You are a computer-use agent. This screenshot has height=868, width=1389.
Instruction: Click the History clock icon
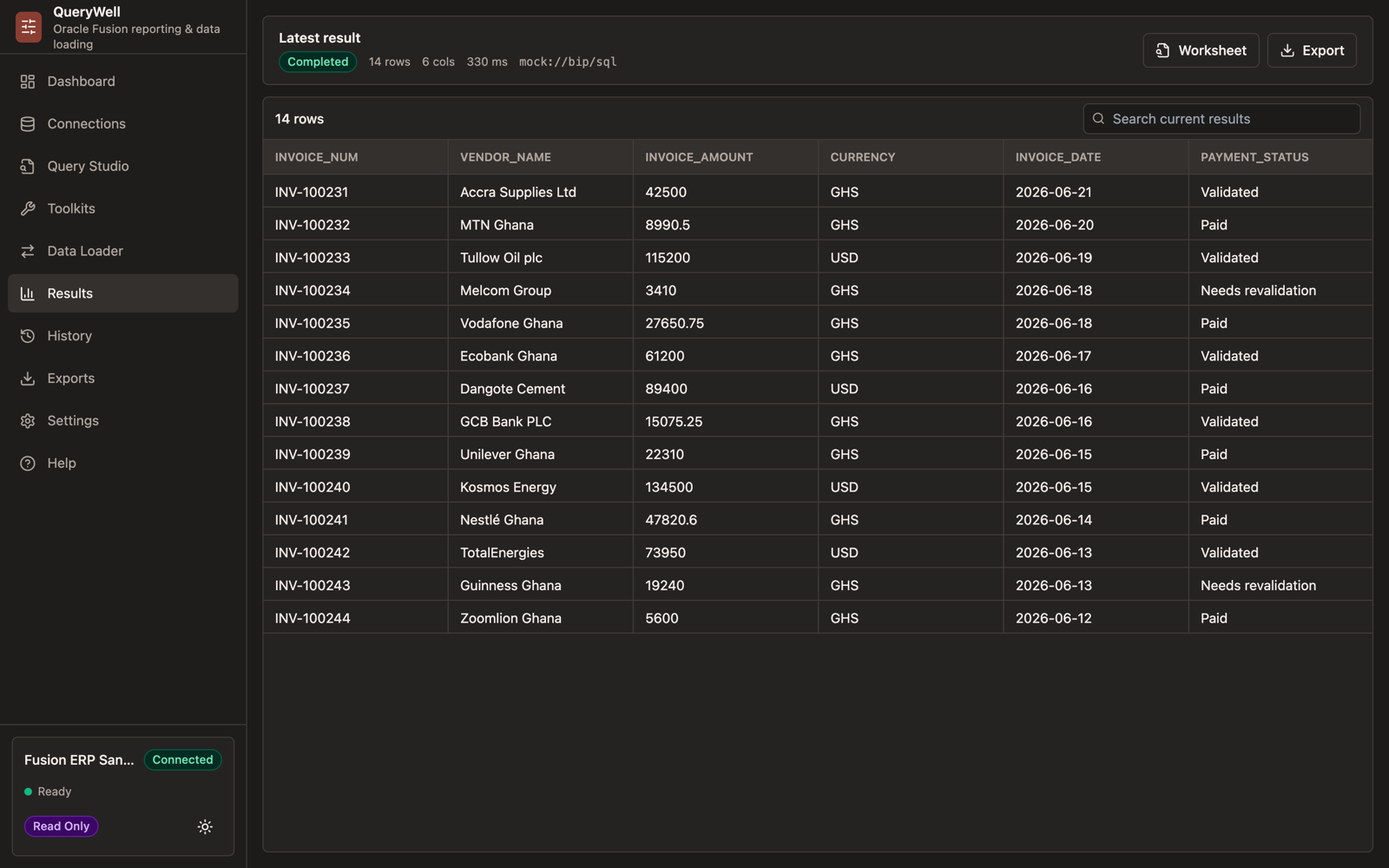pos(28,336)
